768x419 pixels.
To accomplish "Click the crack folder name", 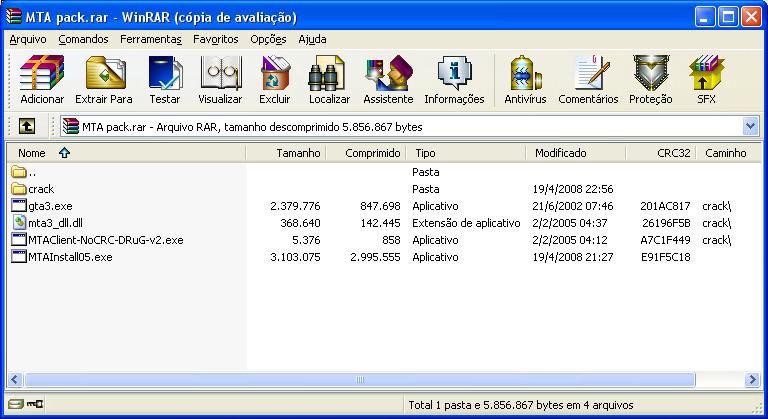I will (41, 189).
